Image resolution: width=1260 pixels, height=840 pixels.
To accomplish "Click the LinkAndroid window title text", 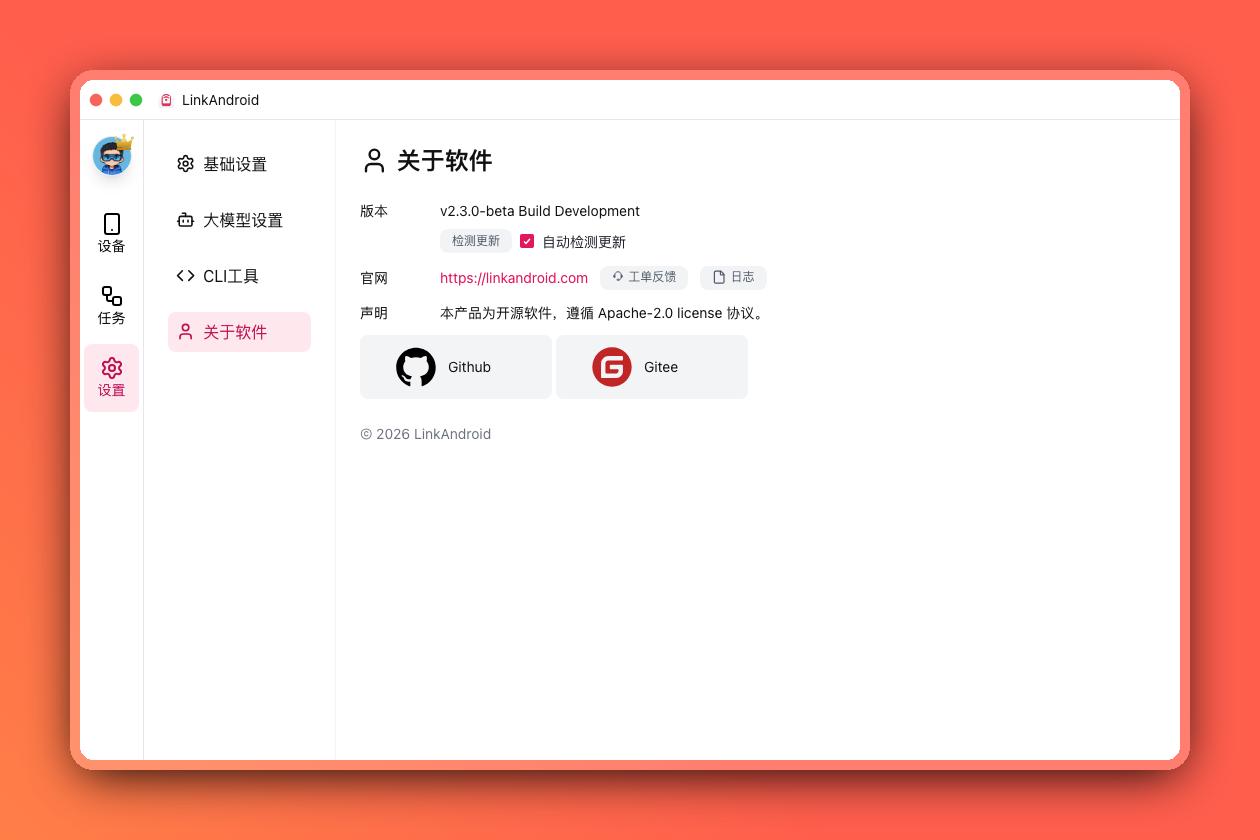I will (220, 100).
